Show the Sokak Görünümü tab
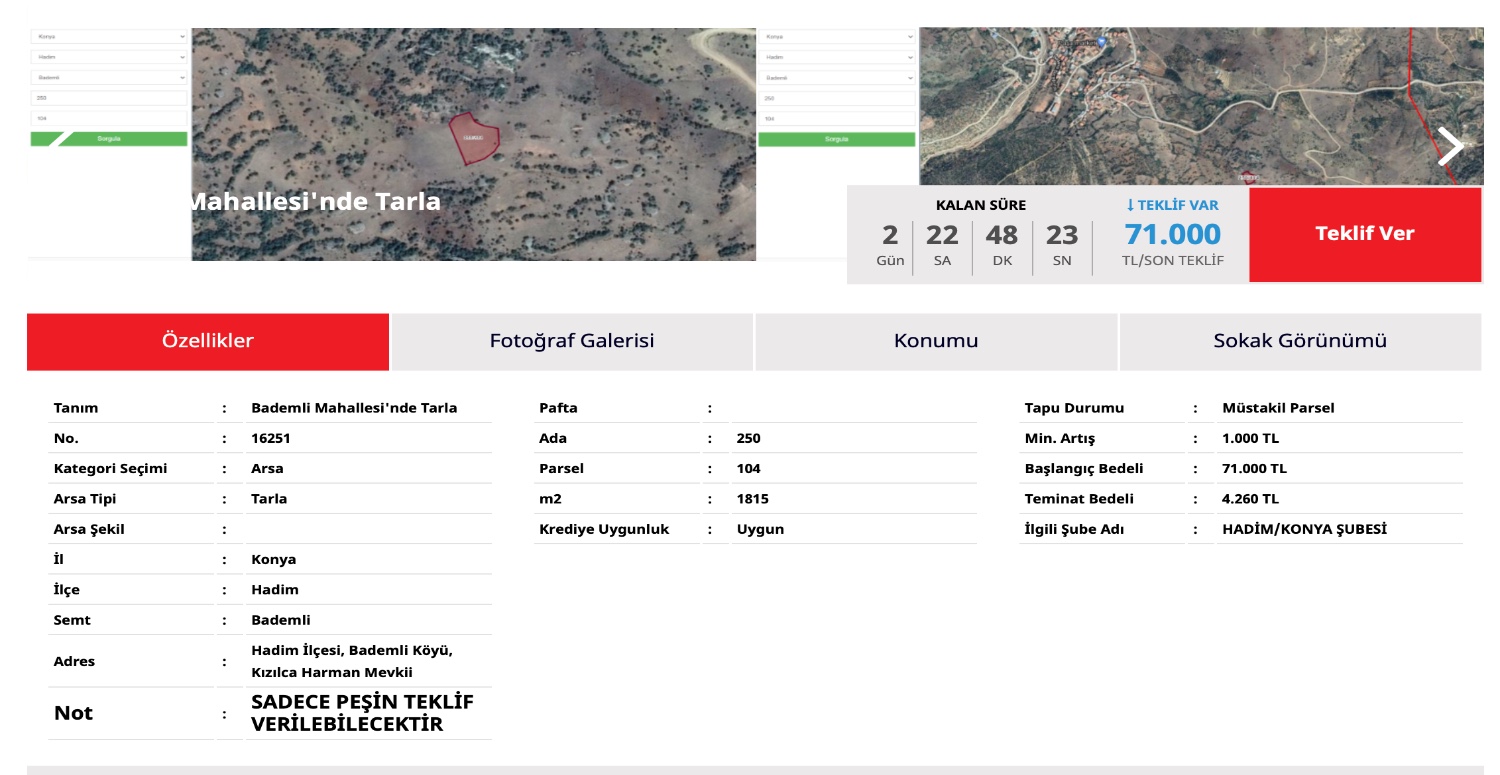Viewport: 1500px width, 775px height. (1299, 341)
